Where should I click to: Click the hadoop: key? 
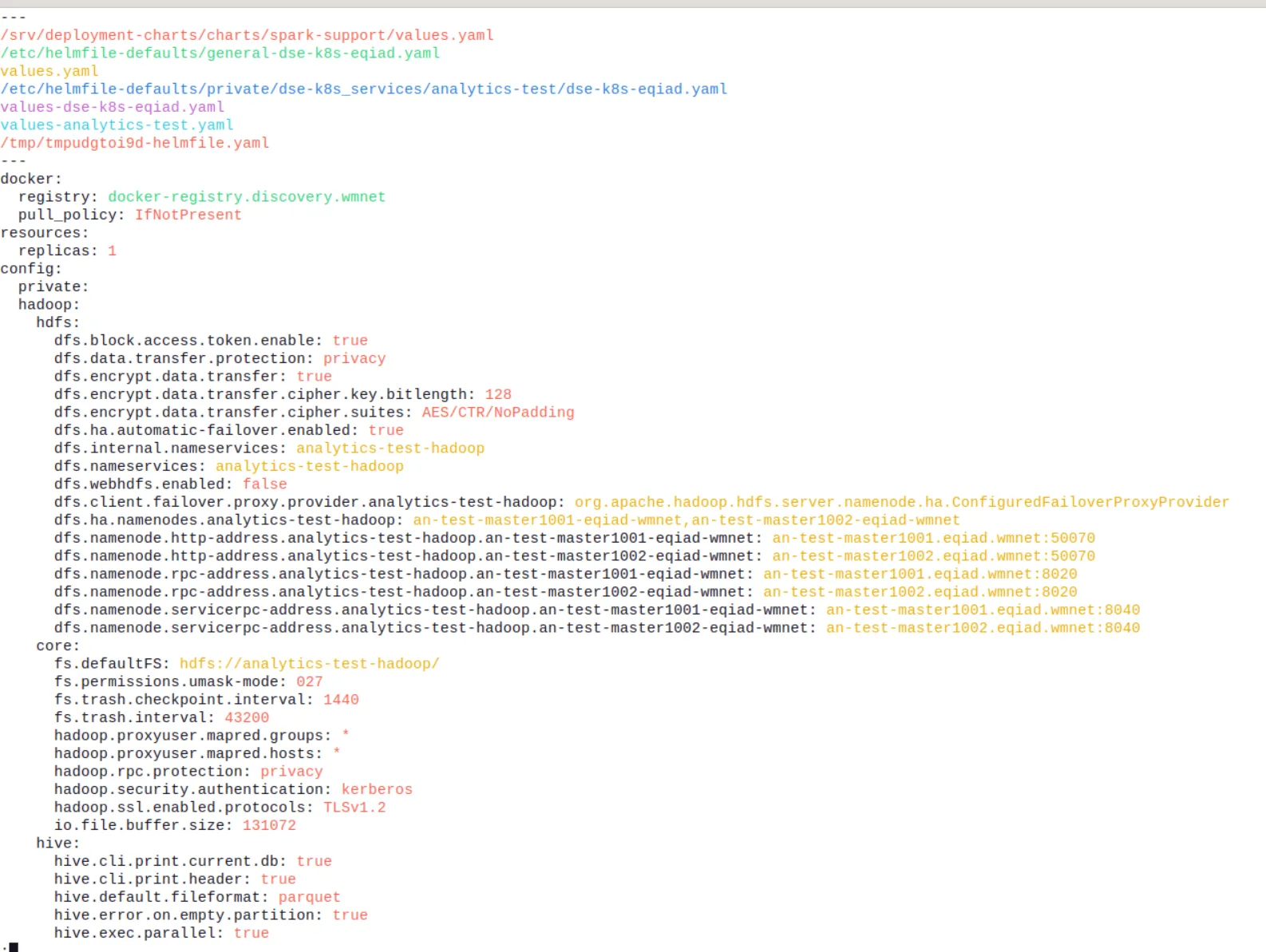coord(49,304)
